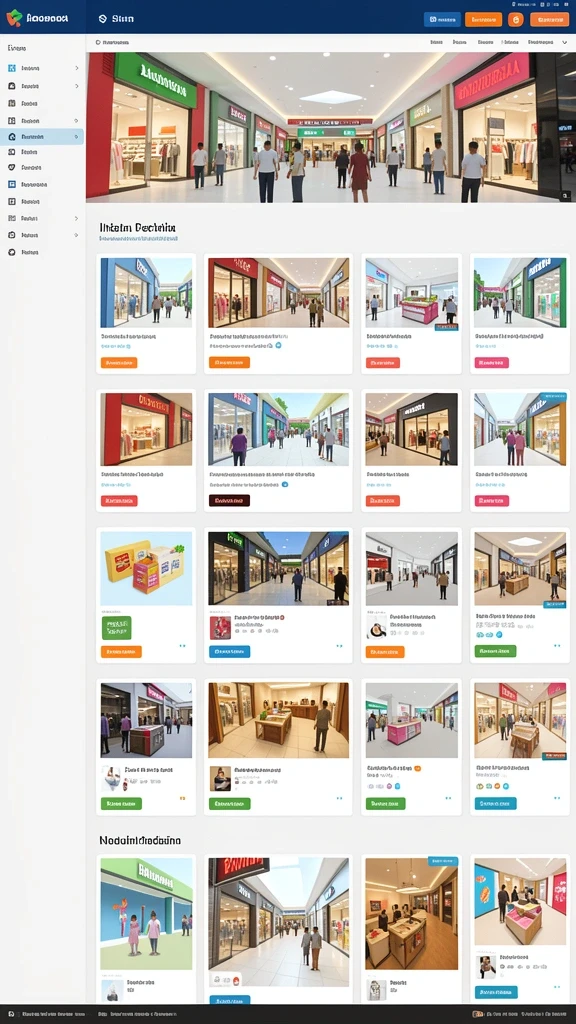Click the blue button in the third card row
Viewport: 576px width, 1024px height.
[x=229, y=652]
